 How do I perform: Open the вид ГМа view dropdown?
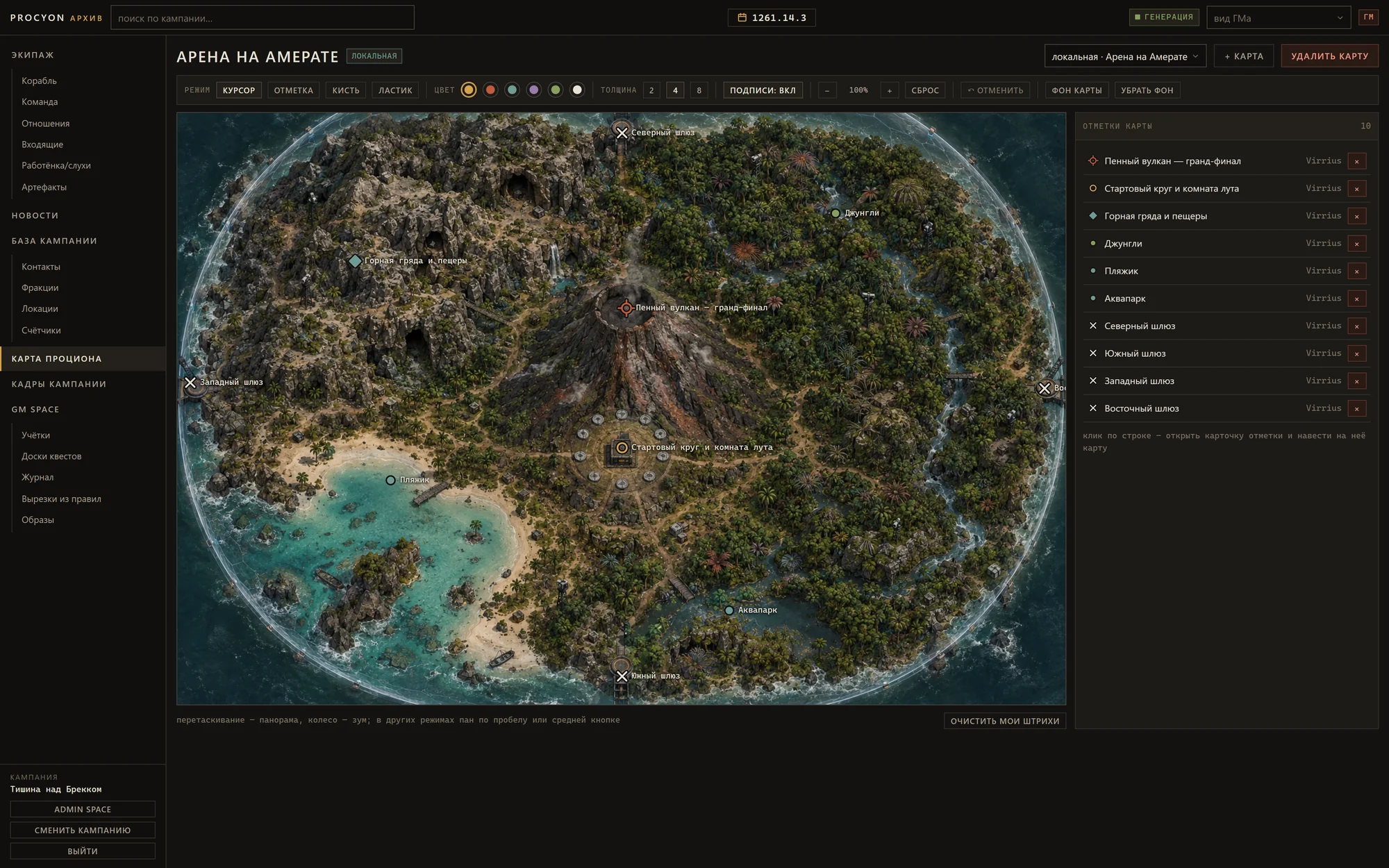pos(1279,18)
